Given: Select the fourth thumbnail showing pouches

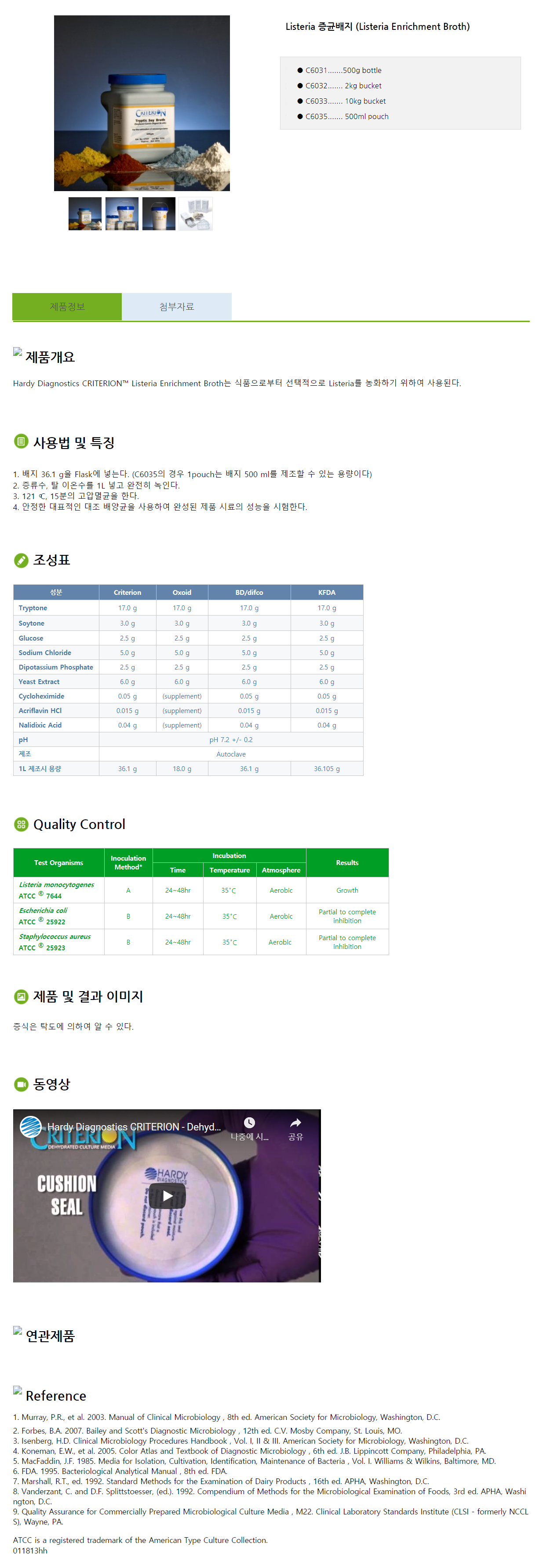Looking at the screenshot, I should click(x=196, y=214).
